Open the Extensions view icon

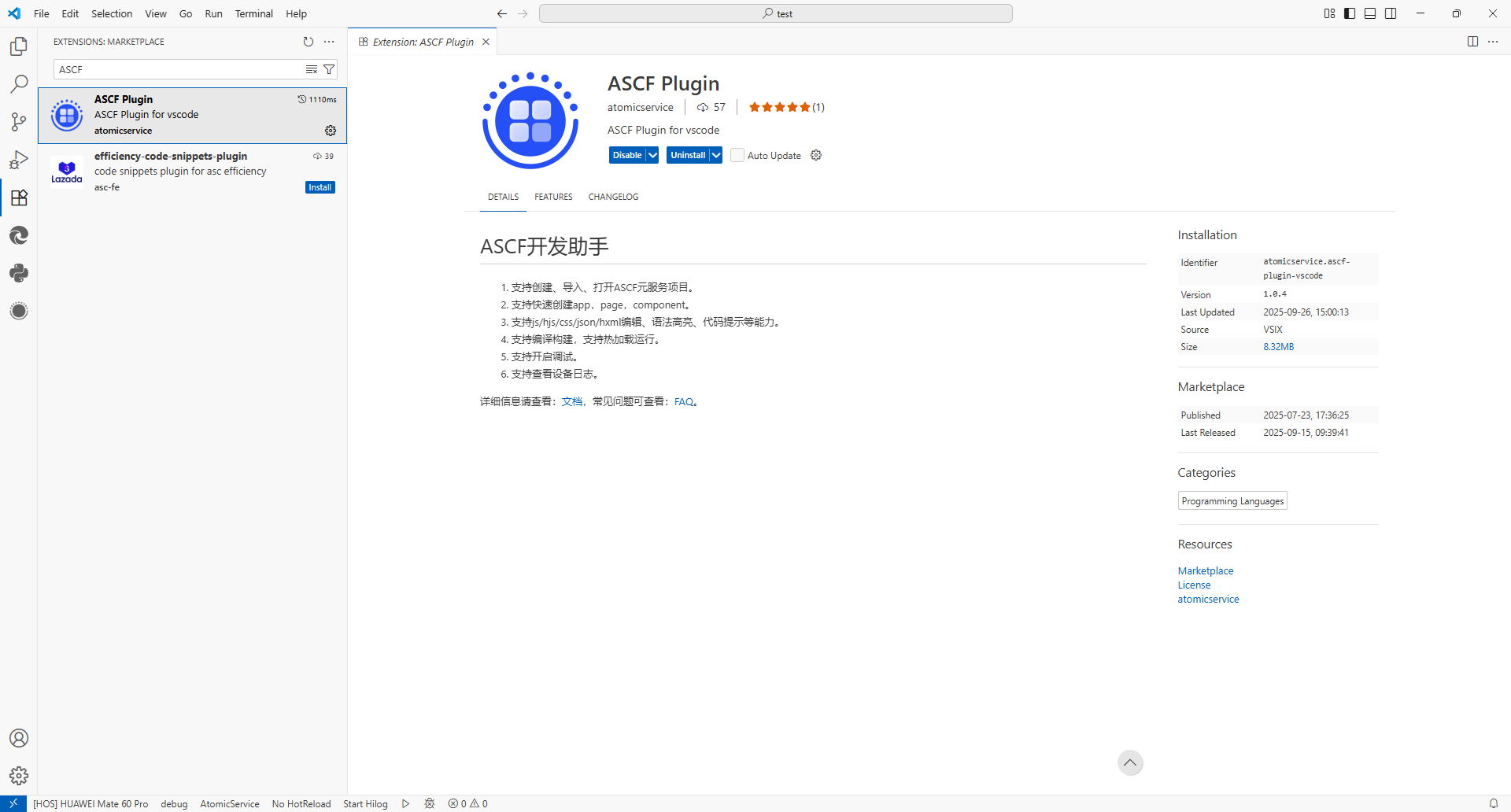point(19,197)
